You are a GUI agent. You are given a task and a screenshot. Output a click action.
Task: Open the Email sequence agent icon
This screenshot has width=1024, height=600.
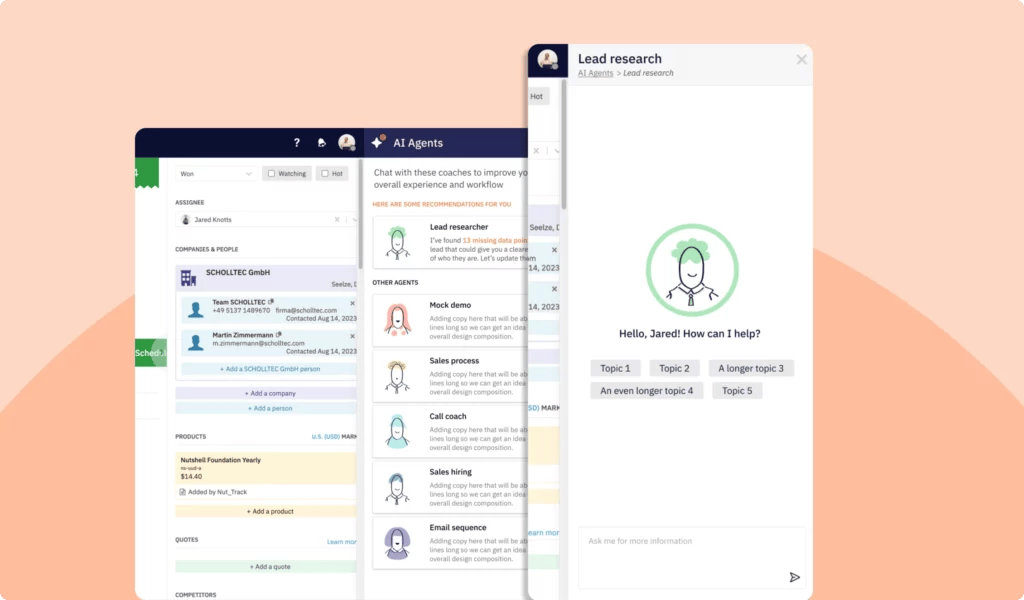(x=396, y=543)
